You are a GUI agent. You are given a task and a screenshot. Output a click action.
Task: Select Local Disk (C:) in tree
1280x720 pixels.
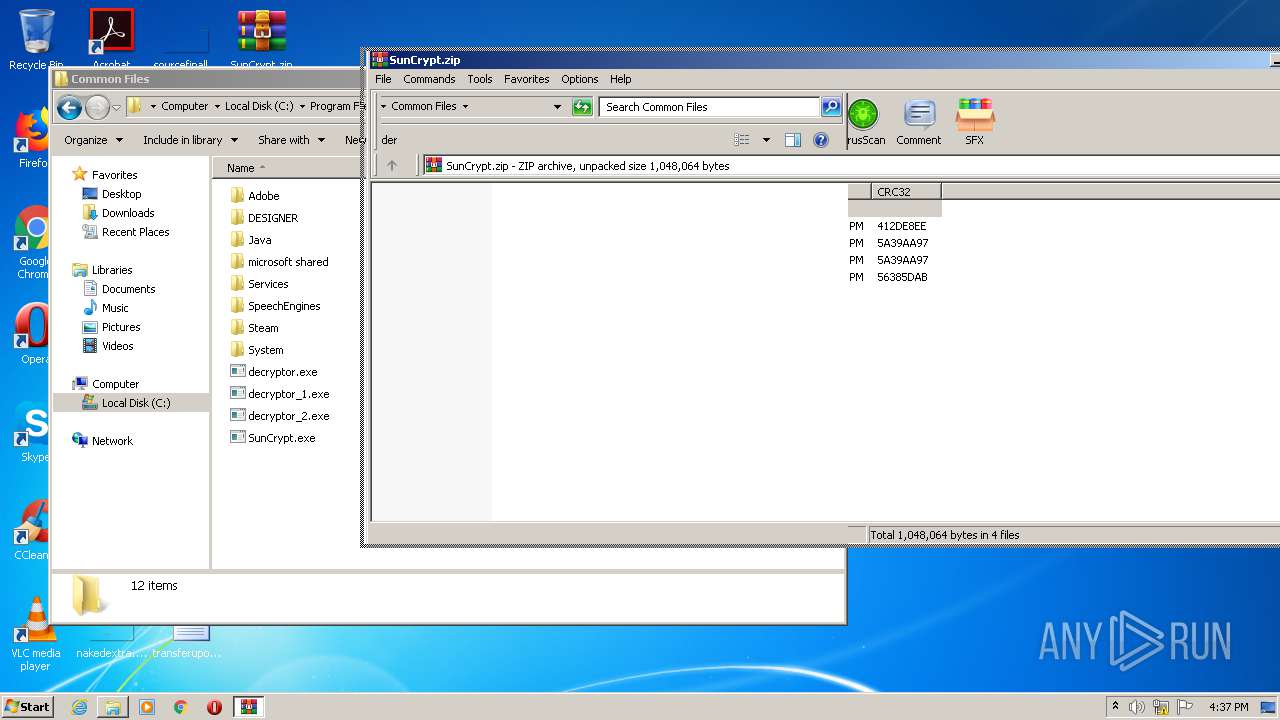tap(135, 403)
